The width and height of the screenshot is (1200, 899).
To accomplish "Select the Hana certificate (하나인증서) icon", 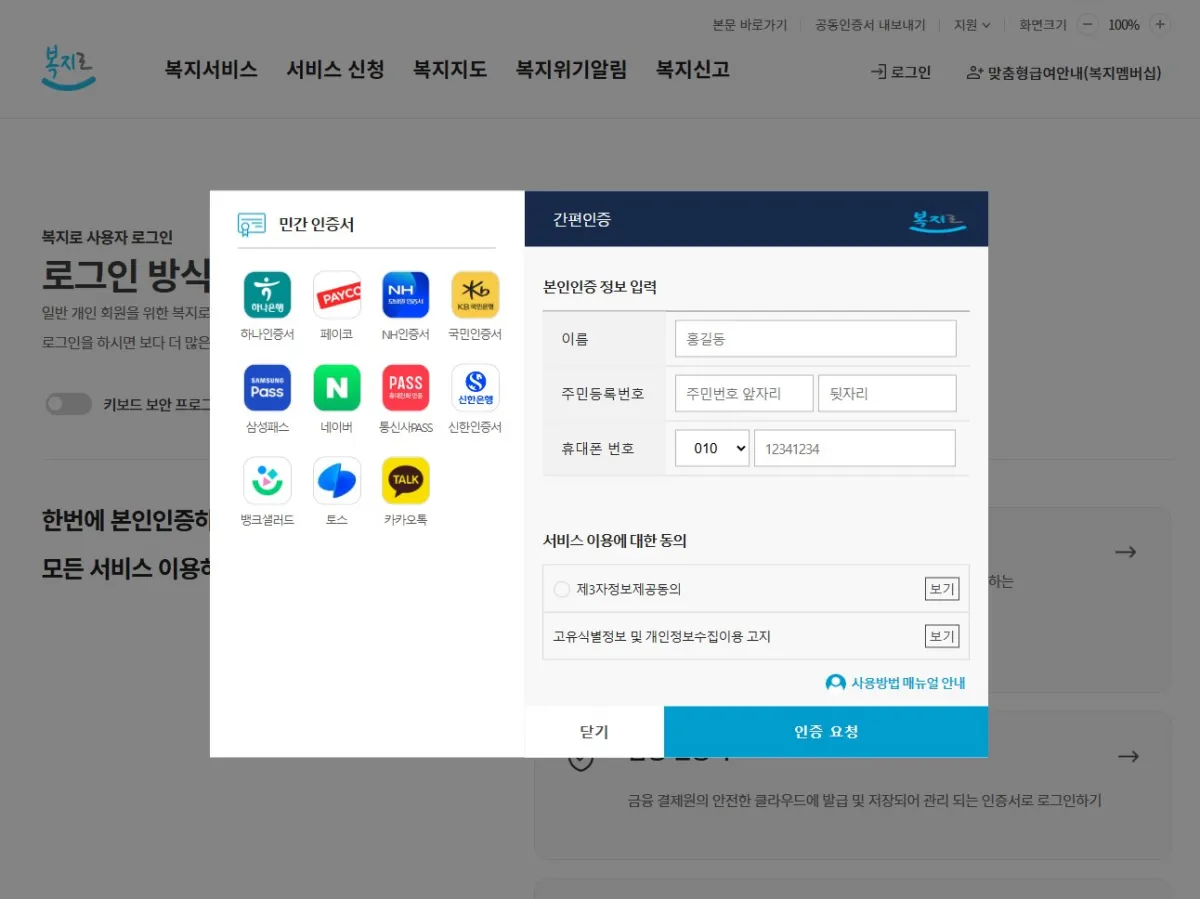I will (x=267, y=295).
